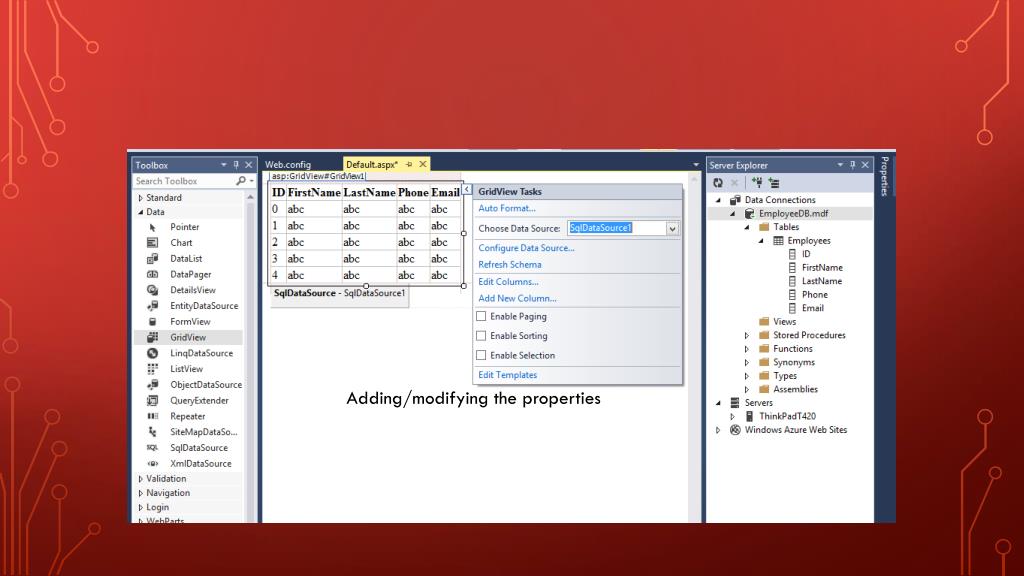This screenshot has height=576, width=1024.
Task: Enable Sorting checkbox in GridView Tasks
Action: pos(481,336)
